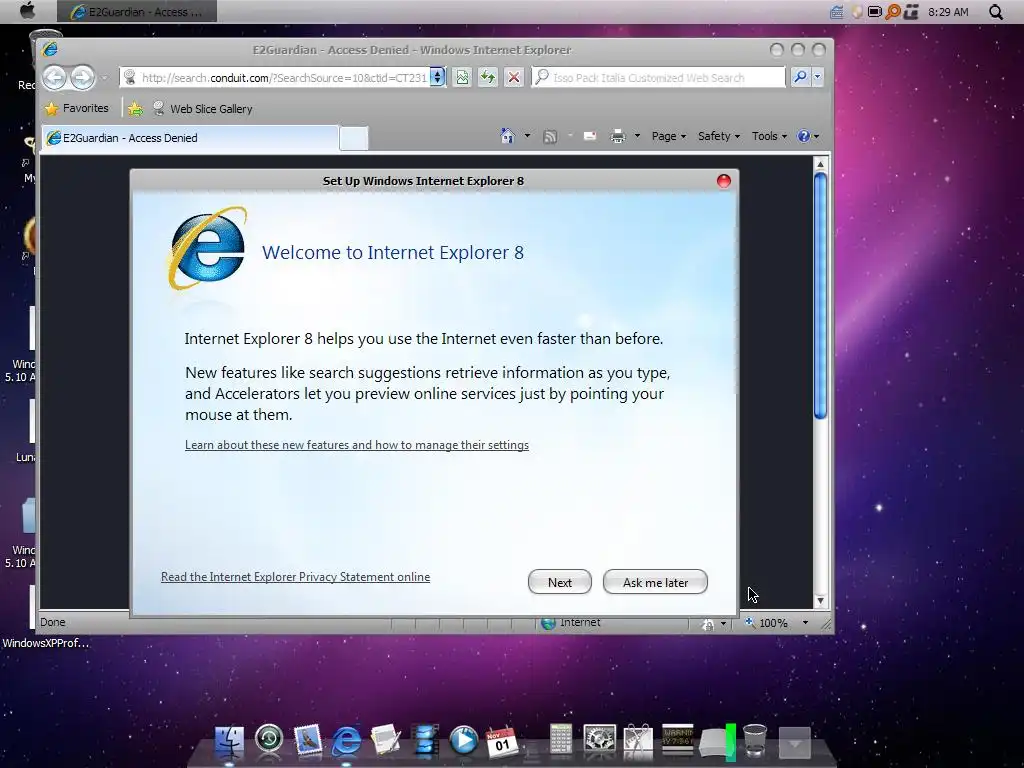Viewport: 1024px width, 768px height.
Task: Click the Ask me later button
Action: tap(655, 582)
